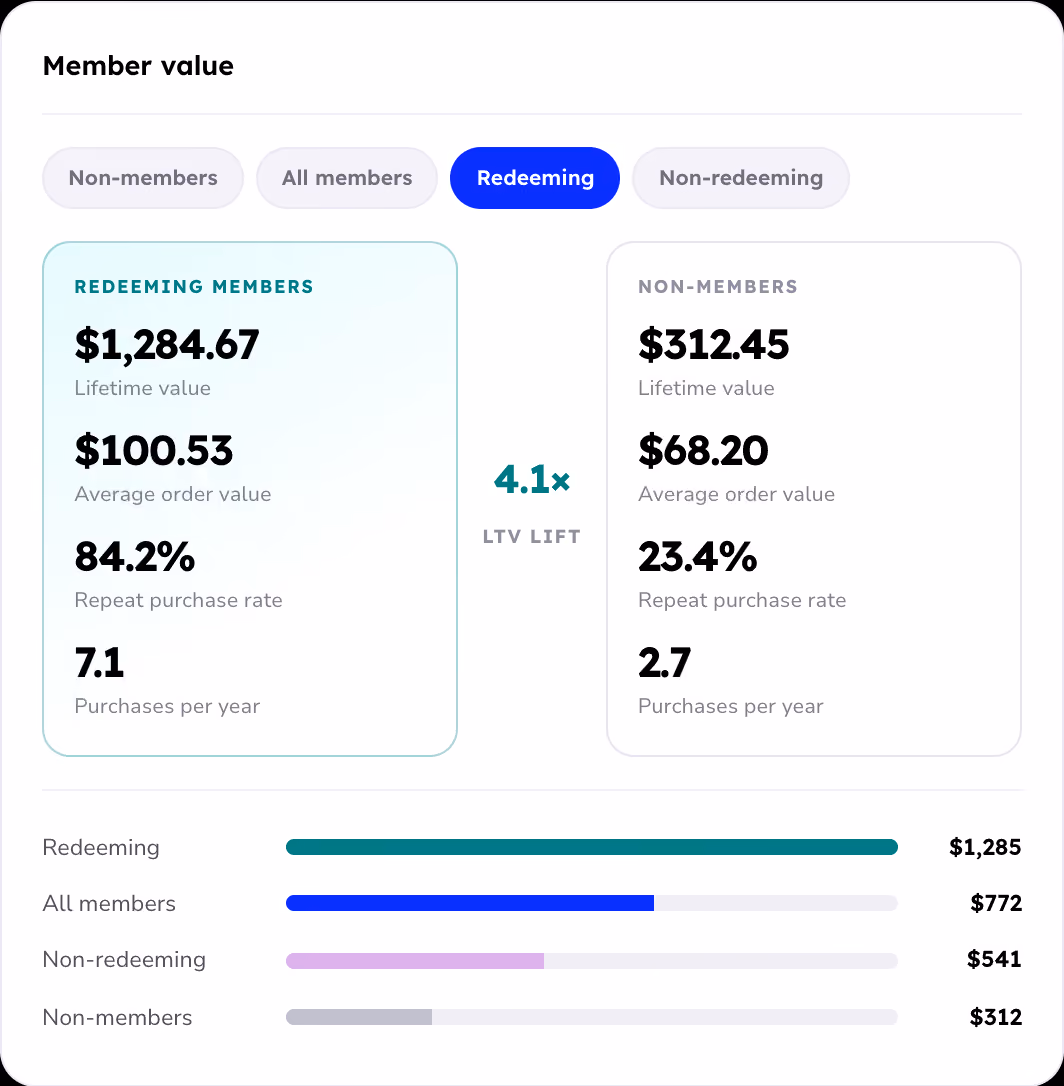Click the teal Redeeming progress bar
1064x1086 pixels.
592,847
